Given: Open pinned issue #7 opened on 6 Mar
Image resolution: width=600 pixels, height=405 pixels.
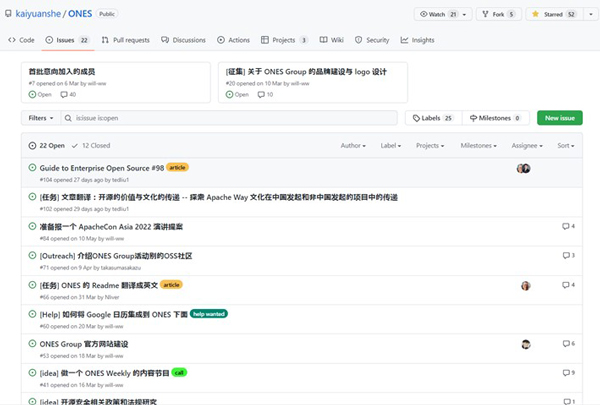Looking at the screenshot, I should pos(62,72).
